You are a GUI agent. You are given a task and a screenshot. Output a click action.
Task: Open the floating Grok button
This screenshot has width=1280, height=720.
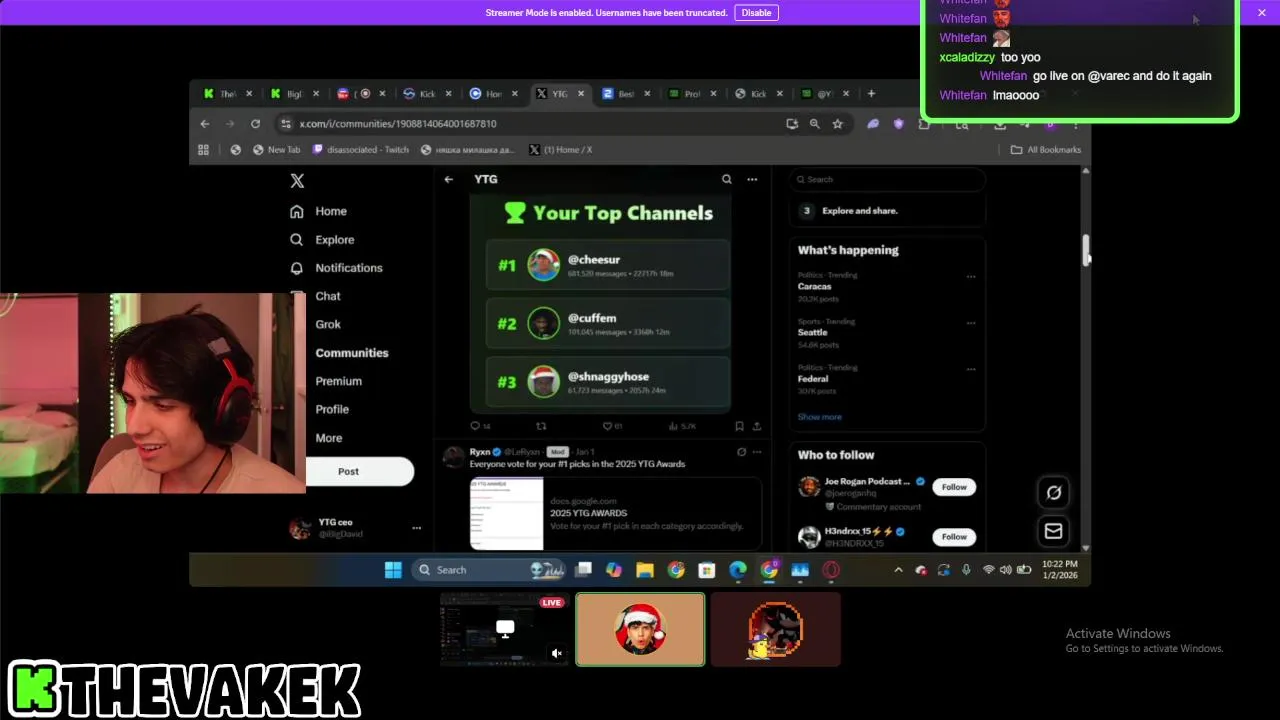tap(1053, 492)
